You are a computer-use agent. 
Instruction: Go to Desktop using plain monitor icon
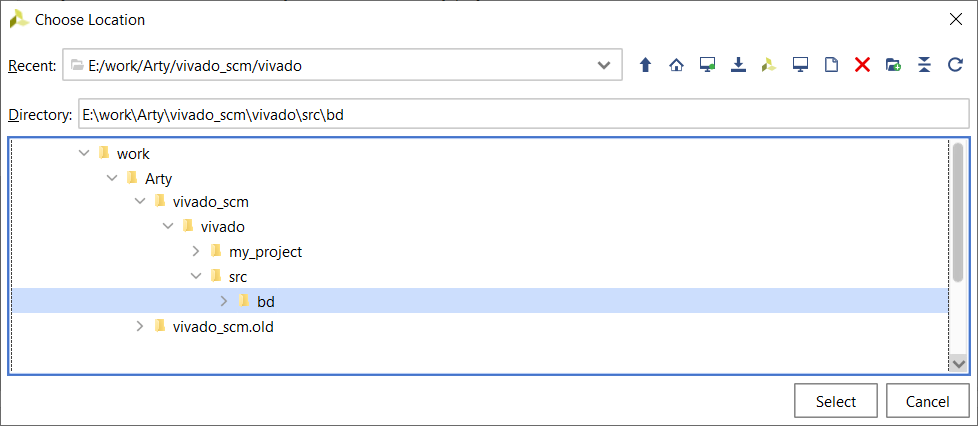pos(800,65)
